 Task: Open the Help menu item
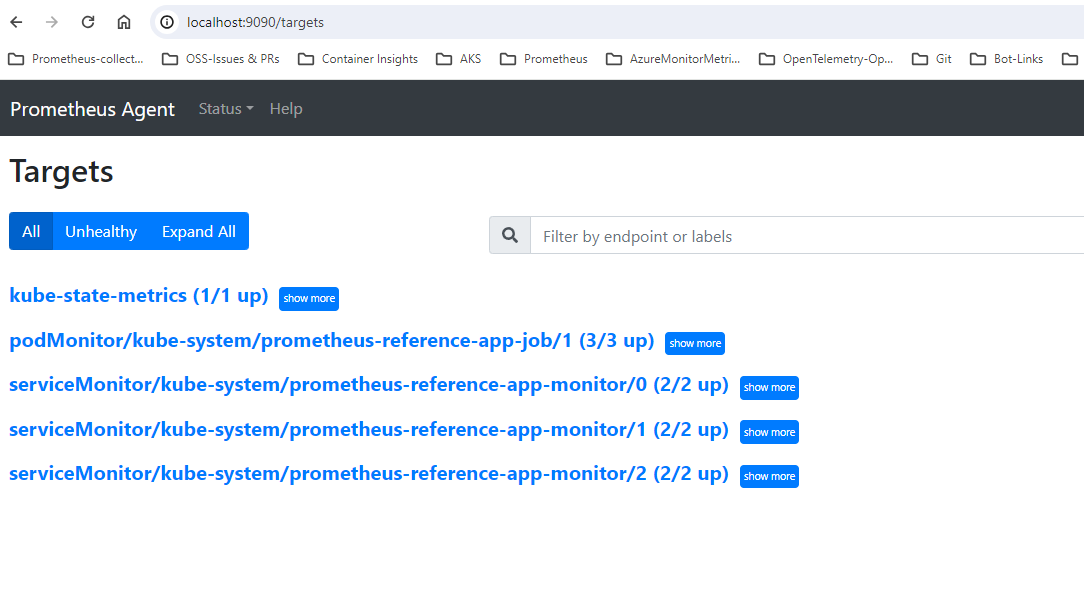286,109
